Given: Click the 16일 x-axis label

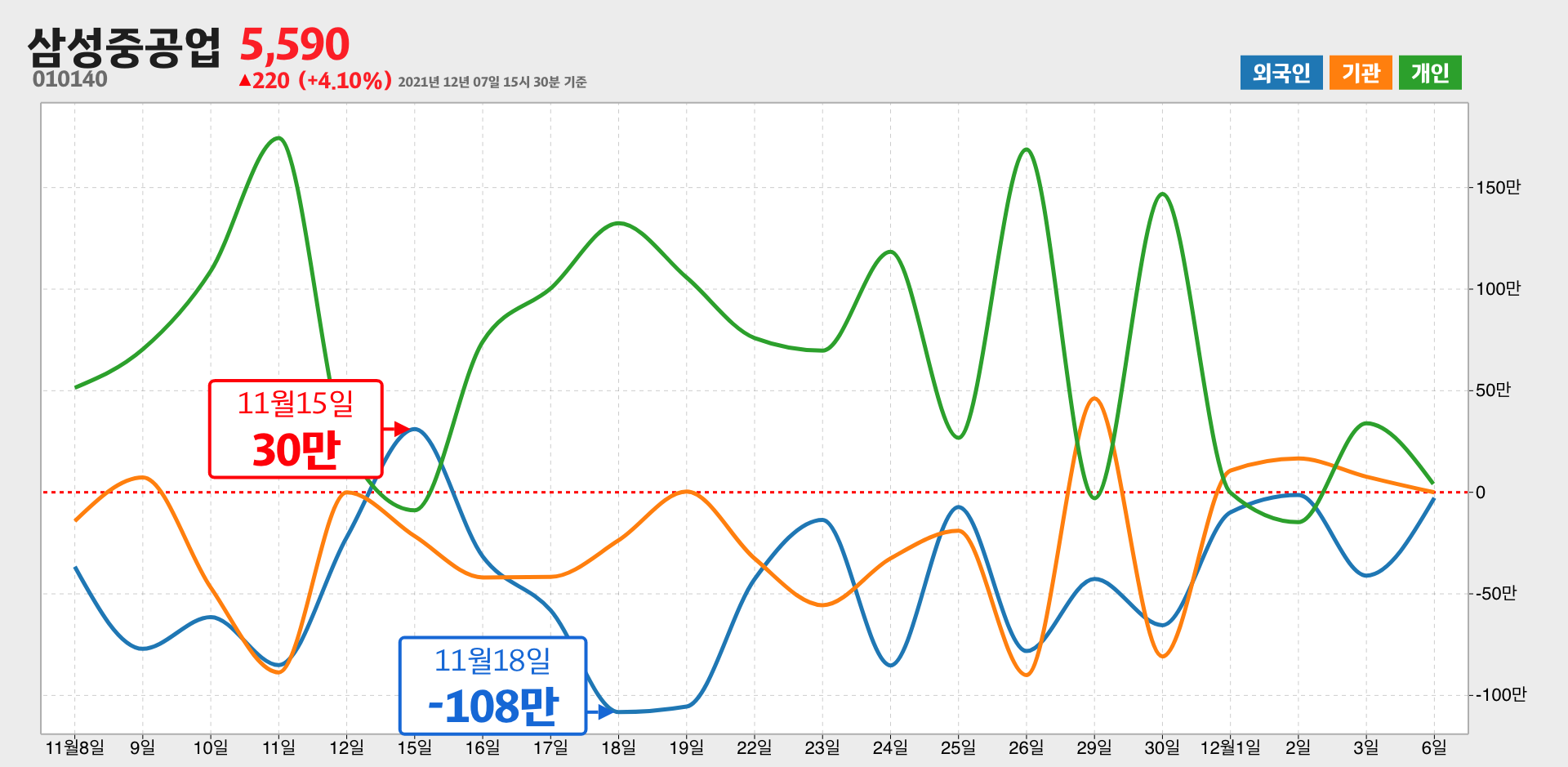Looking at the screenshot, I should [483, 747].
